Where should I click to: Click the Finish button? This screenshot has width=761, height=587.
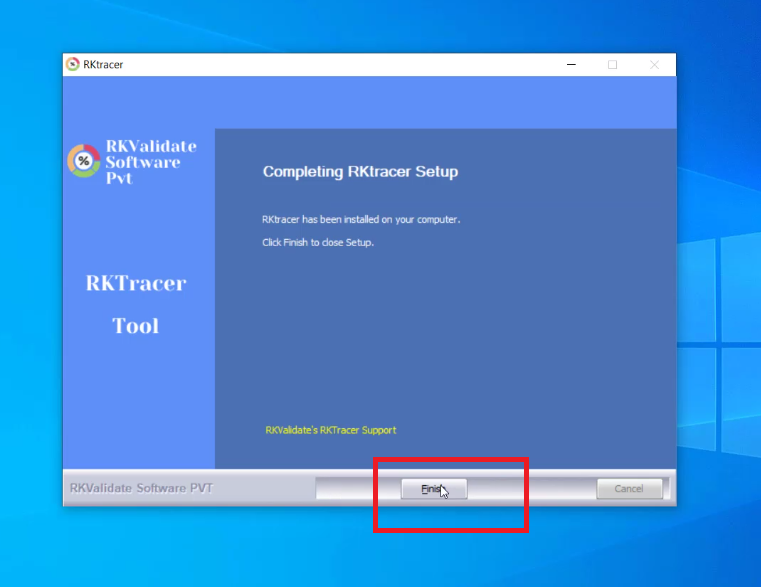434,489
